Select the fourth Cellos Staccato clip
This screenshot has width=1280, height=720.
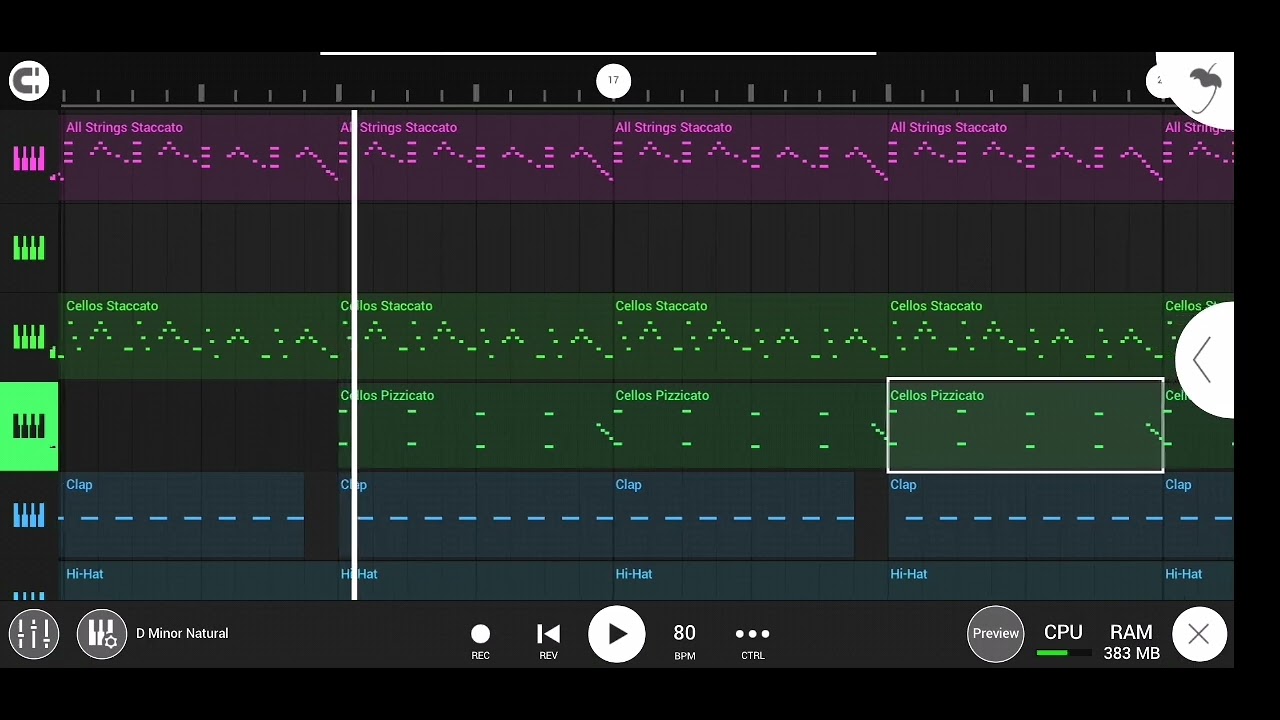click(1025, 336)
